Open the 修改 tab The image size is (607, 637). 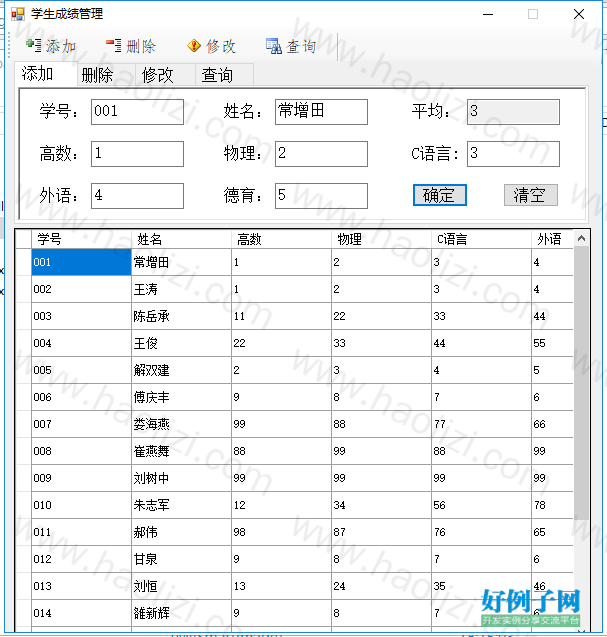[166, 75]
